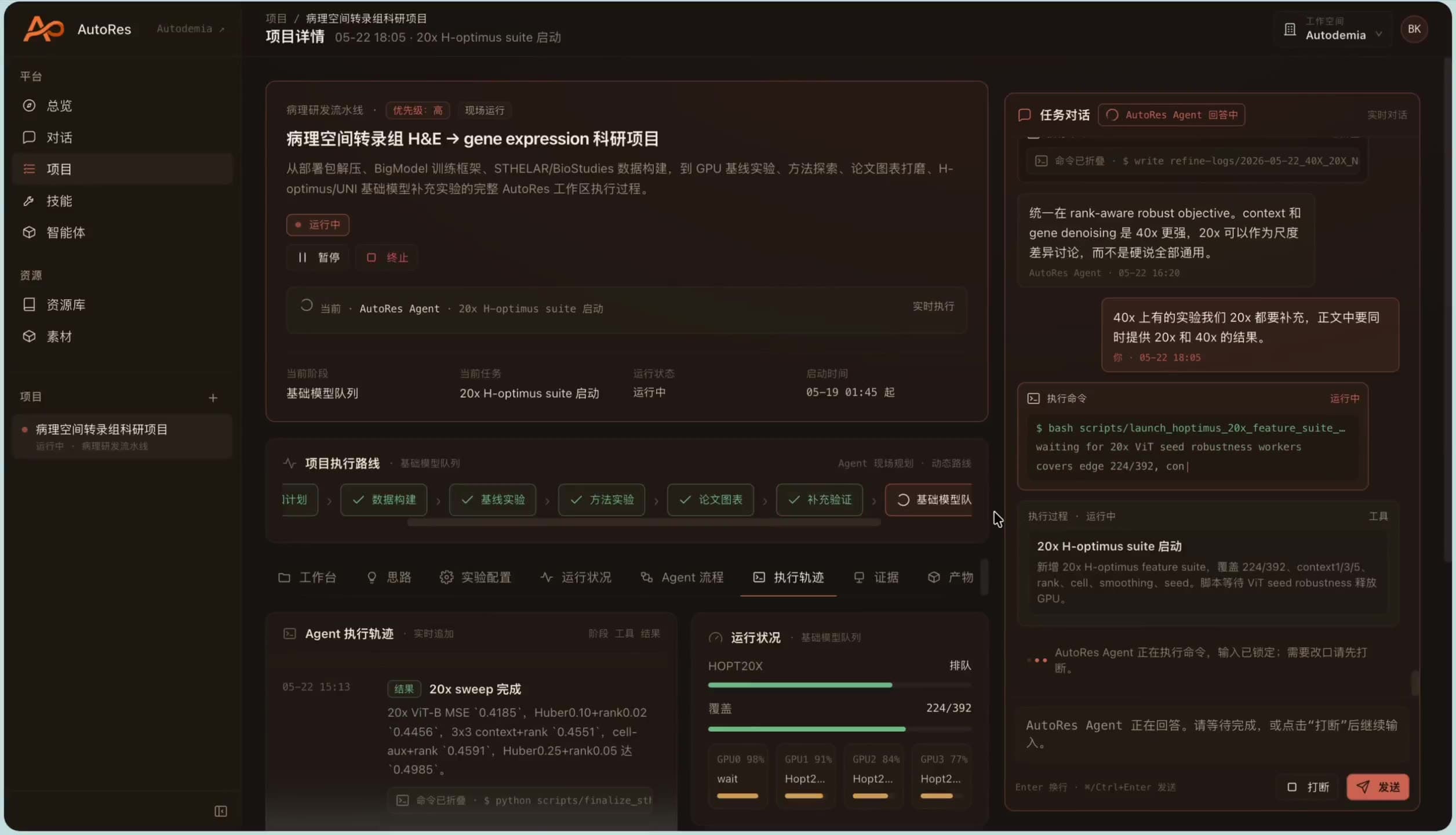Click the 工具 label in 执行过程
The height and width of the screenshot is (835, 1456).
click(x=1378, y=516)
